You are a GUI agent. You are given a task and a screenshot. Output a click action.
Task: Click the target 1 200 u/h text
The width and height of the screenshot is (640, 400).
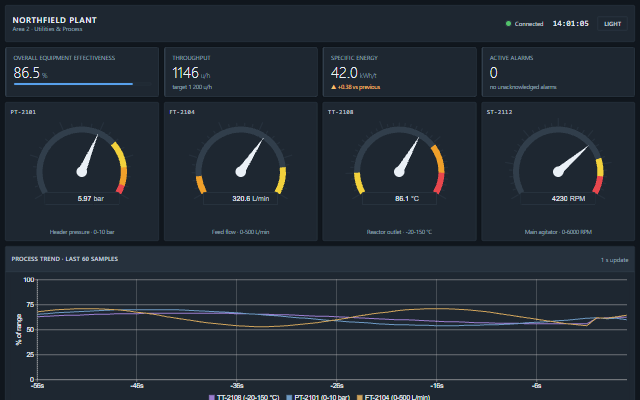tap(192, 87)
